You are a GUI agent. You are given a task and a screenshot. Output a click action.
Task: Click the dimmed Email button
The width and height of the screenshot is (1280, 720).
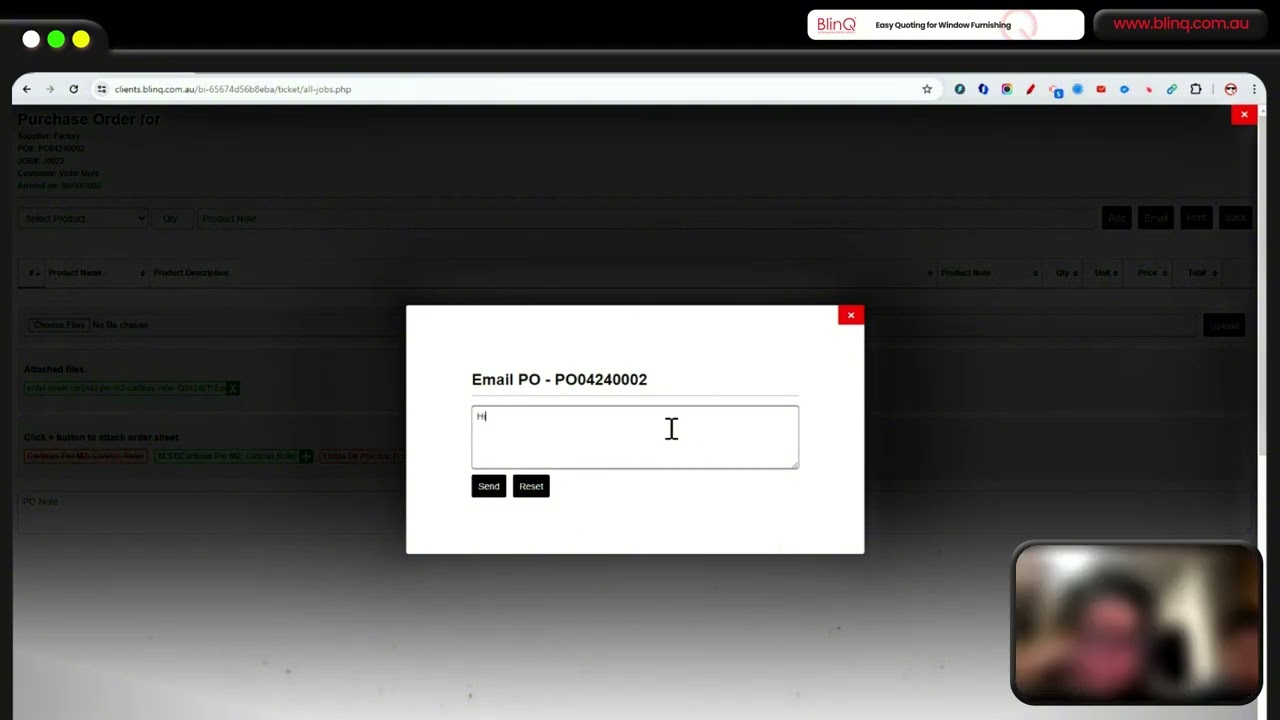click(1155, 218)
